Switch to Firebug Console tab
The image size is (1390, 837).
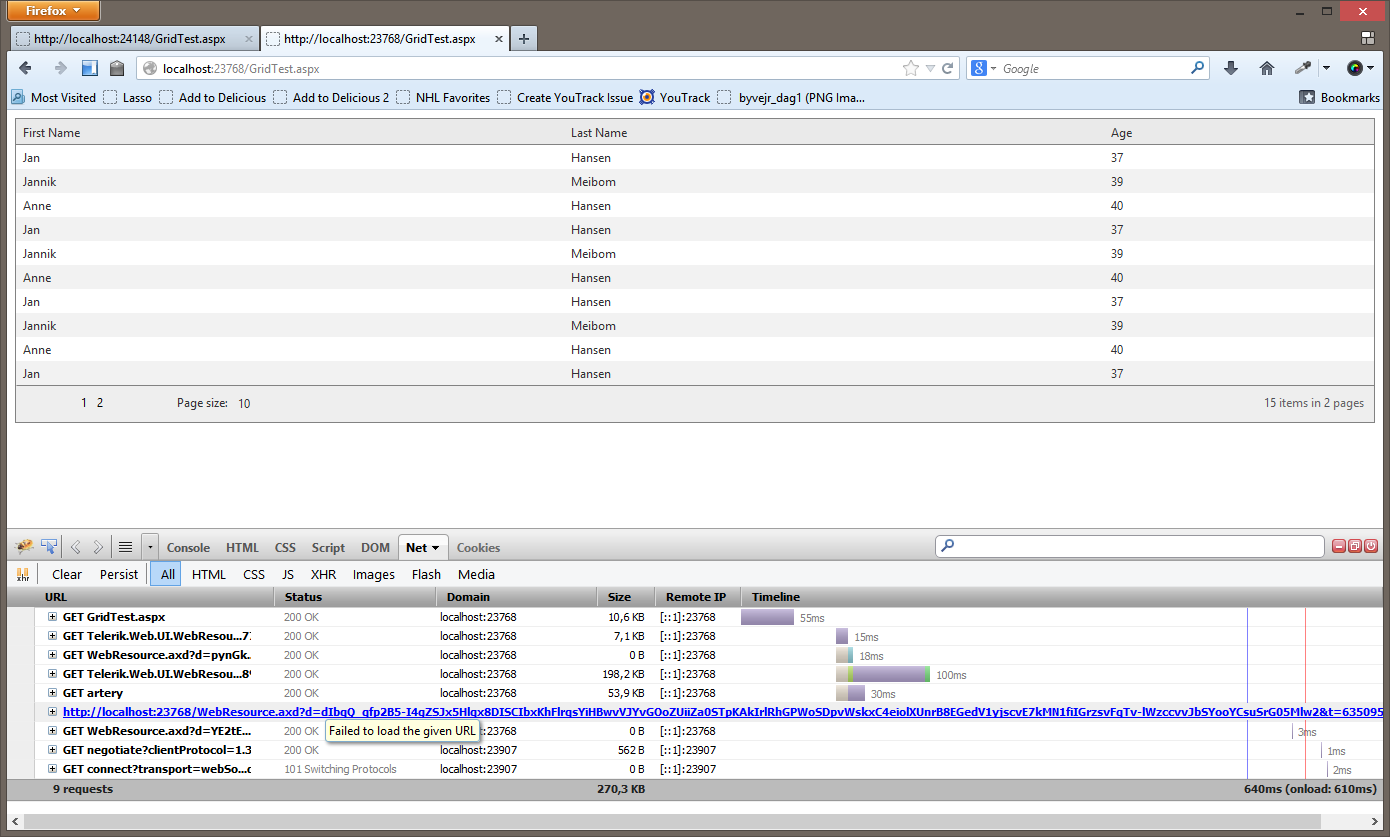pyautogui.click(x=188, y=547)
